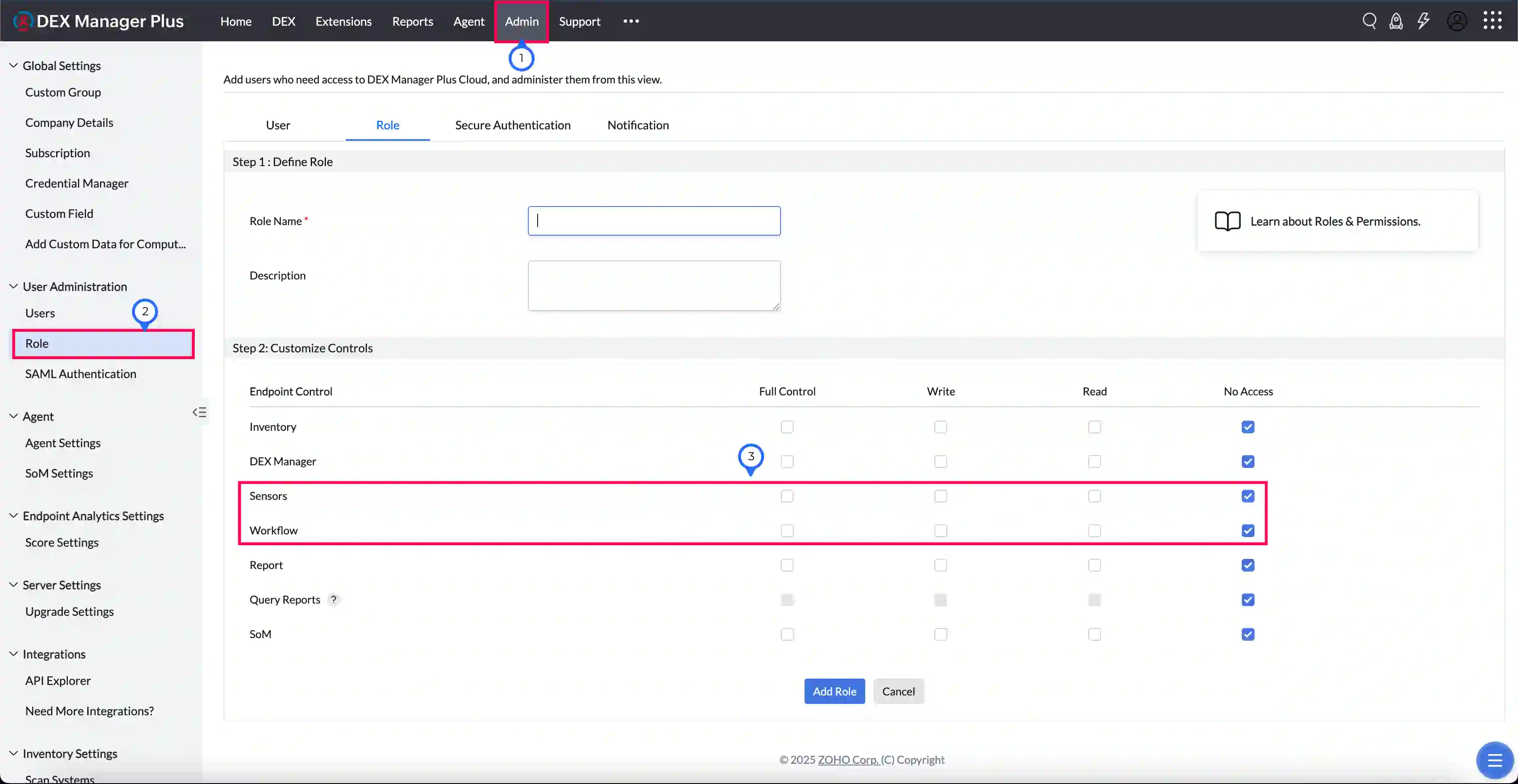
Task: Open the Reports menu
Action: (x=412, y=21)
